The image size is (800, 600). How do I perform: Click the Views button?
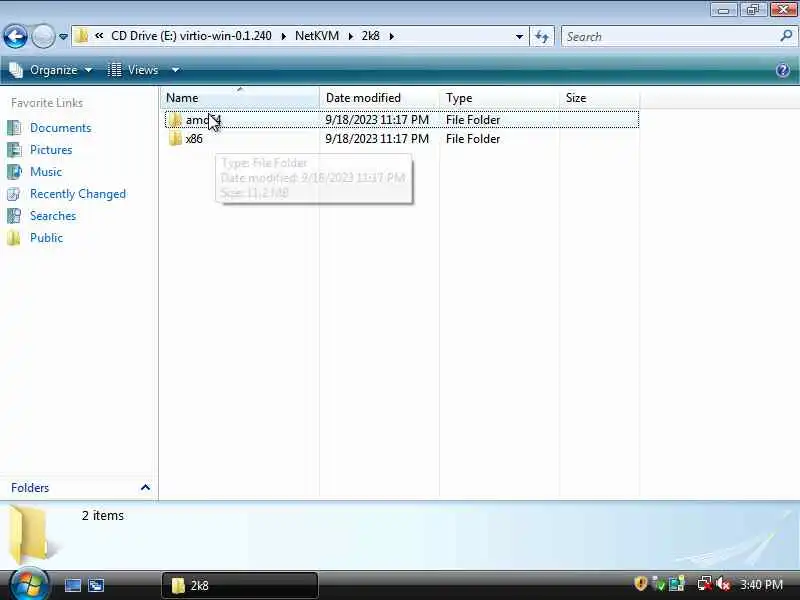click(133, 70)
